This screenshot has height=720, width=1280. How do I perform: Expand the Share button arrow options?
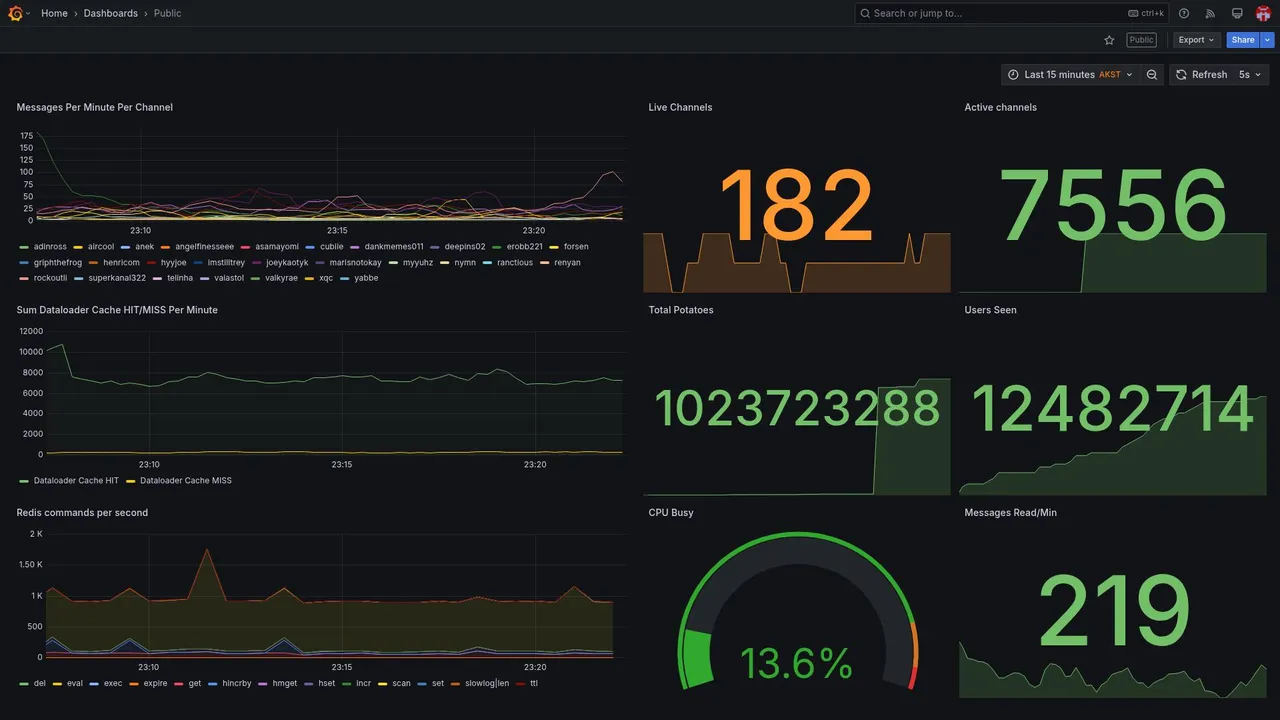click(x=1268, y=40)
